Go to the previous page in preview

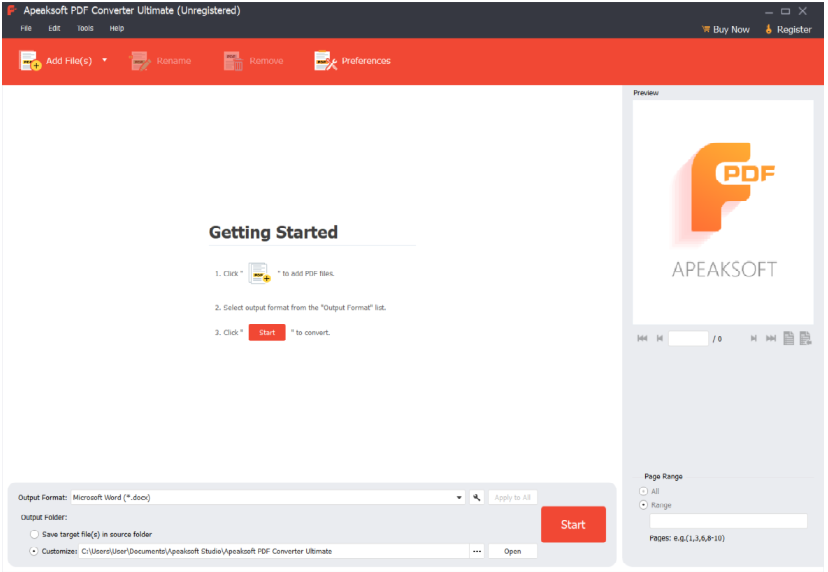[x=660, y=338]
